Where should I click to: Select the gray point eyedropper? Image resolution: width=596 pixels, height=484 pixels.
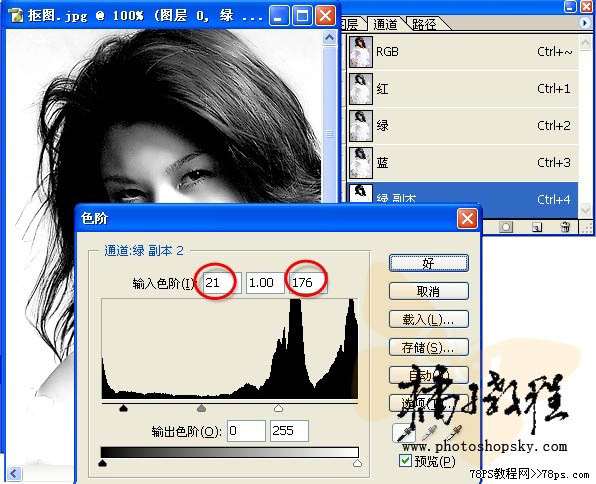[x=430, y=433]
